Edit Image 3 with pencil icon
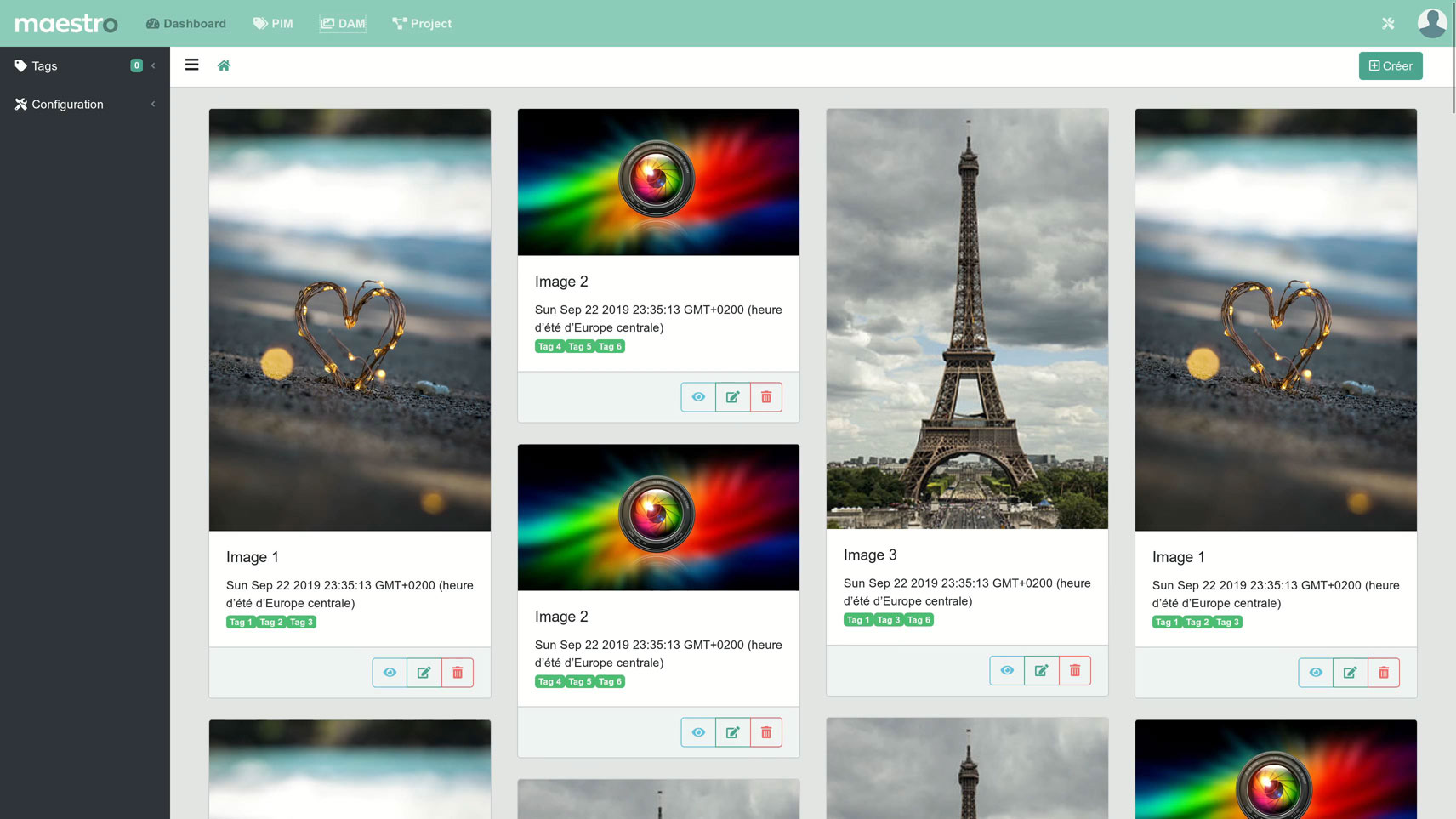Image resolution: width=1456 pixels, height=819 pixels. tap(1041, 671)
